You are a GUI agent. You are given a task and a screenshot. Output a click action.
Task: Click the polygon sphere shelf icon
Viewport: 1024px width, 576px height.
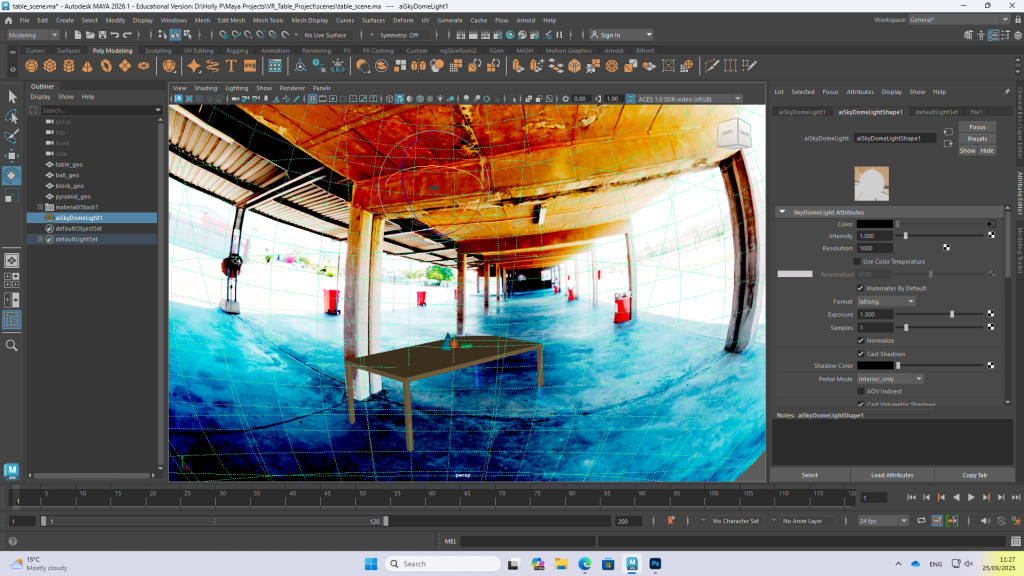(31, 66)
